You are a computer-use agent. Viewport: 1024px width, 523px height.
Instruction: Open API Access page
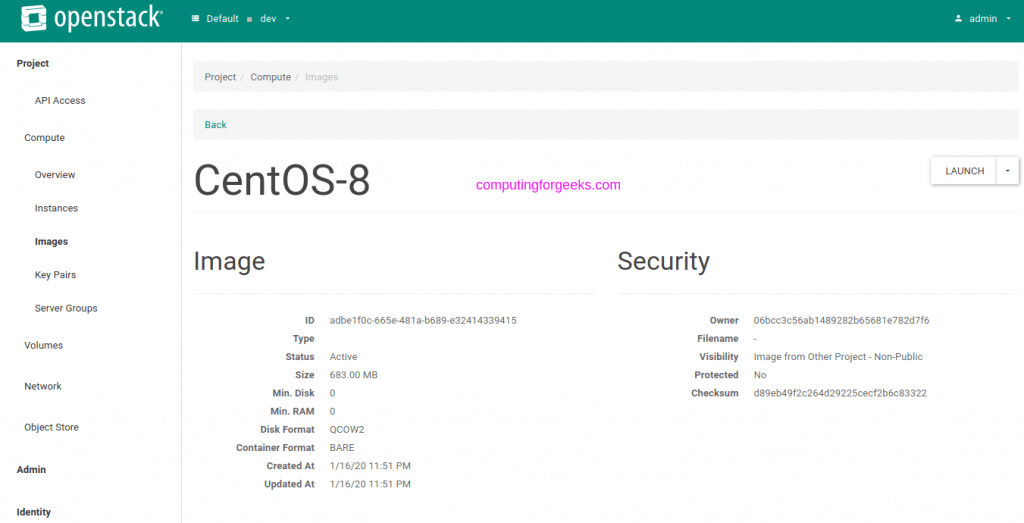[60, 101]
